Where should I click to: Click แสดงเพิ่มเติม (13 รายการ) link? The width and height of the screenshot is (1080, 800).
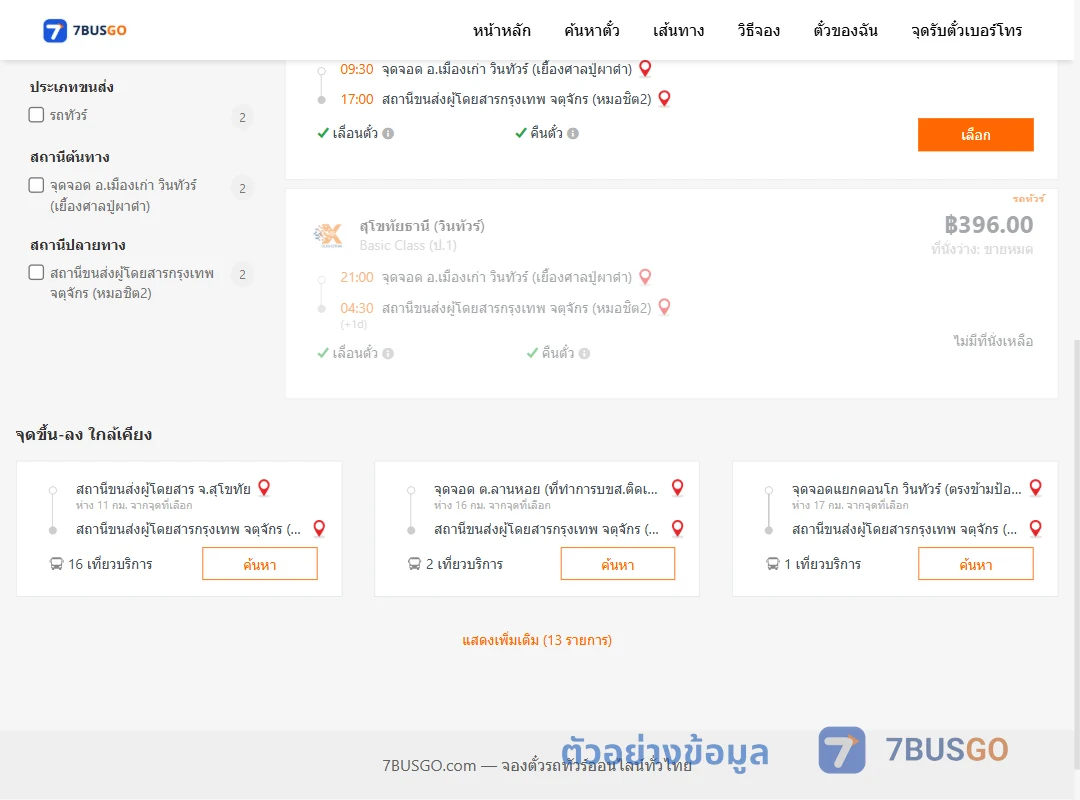[537, 640]
